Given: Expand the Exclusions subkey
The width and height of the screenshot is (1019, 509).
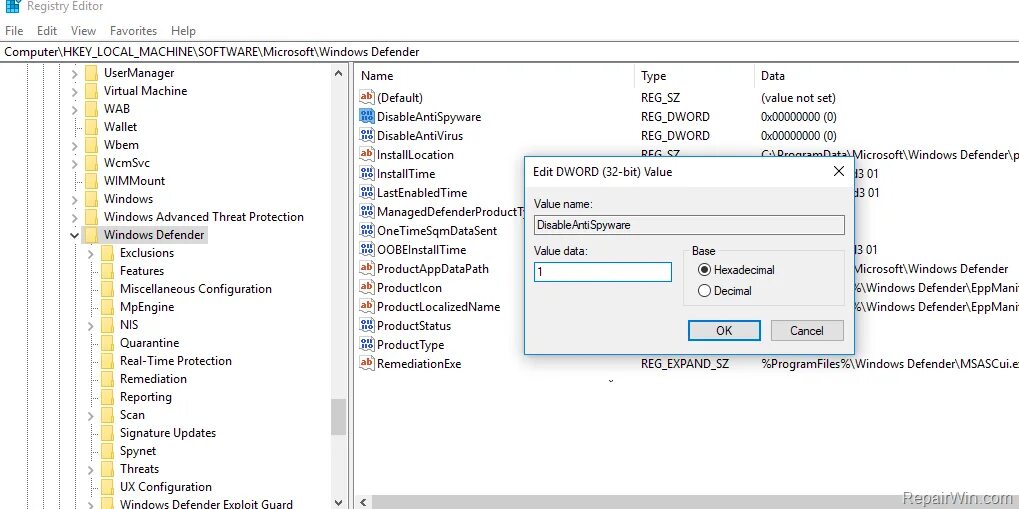Looking at the screenshot, I should tap(91, 254).
